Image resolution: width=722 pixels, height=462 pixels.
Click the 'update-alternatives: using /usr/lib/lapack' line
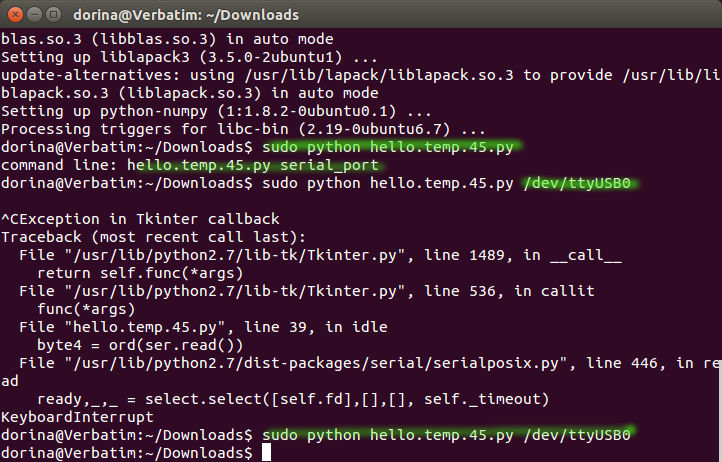pos(361,75)
